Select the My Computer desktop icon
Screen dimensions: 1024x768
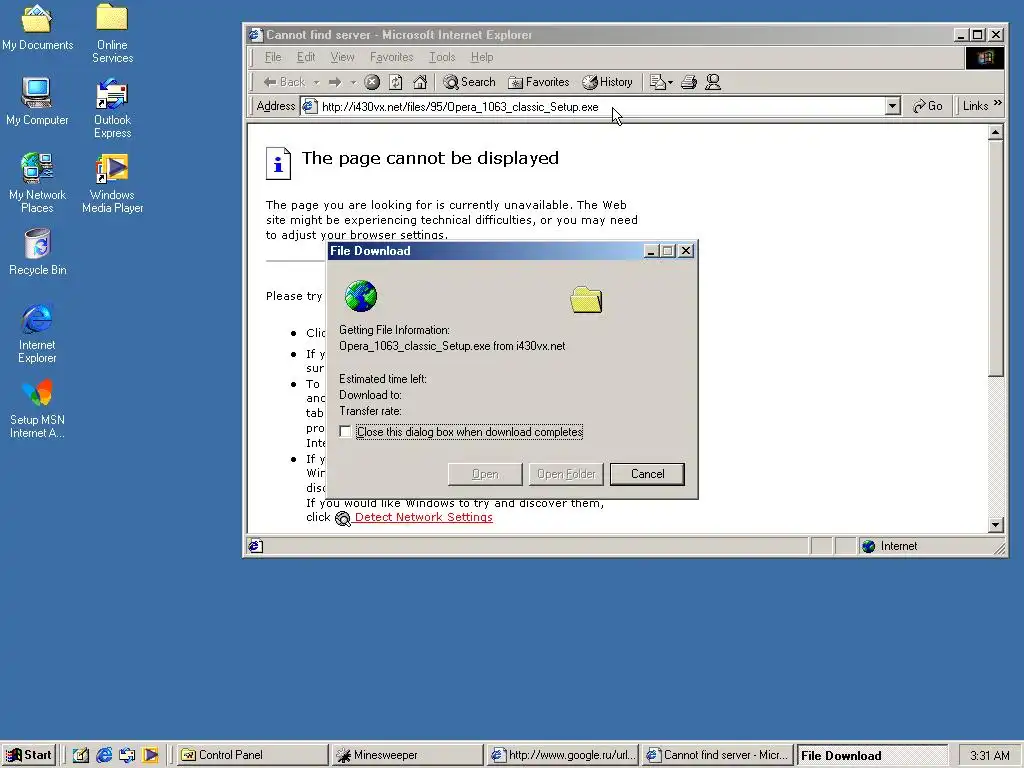click(37, 101)
